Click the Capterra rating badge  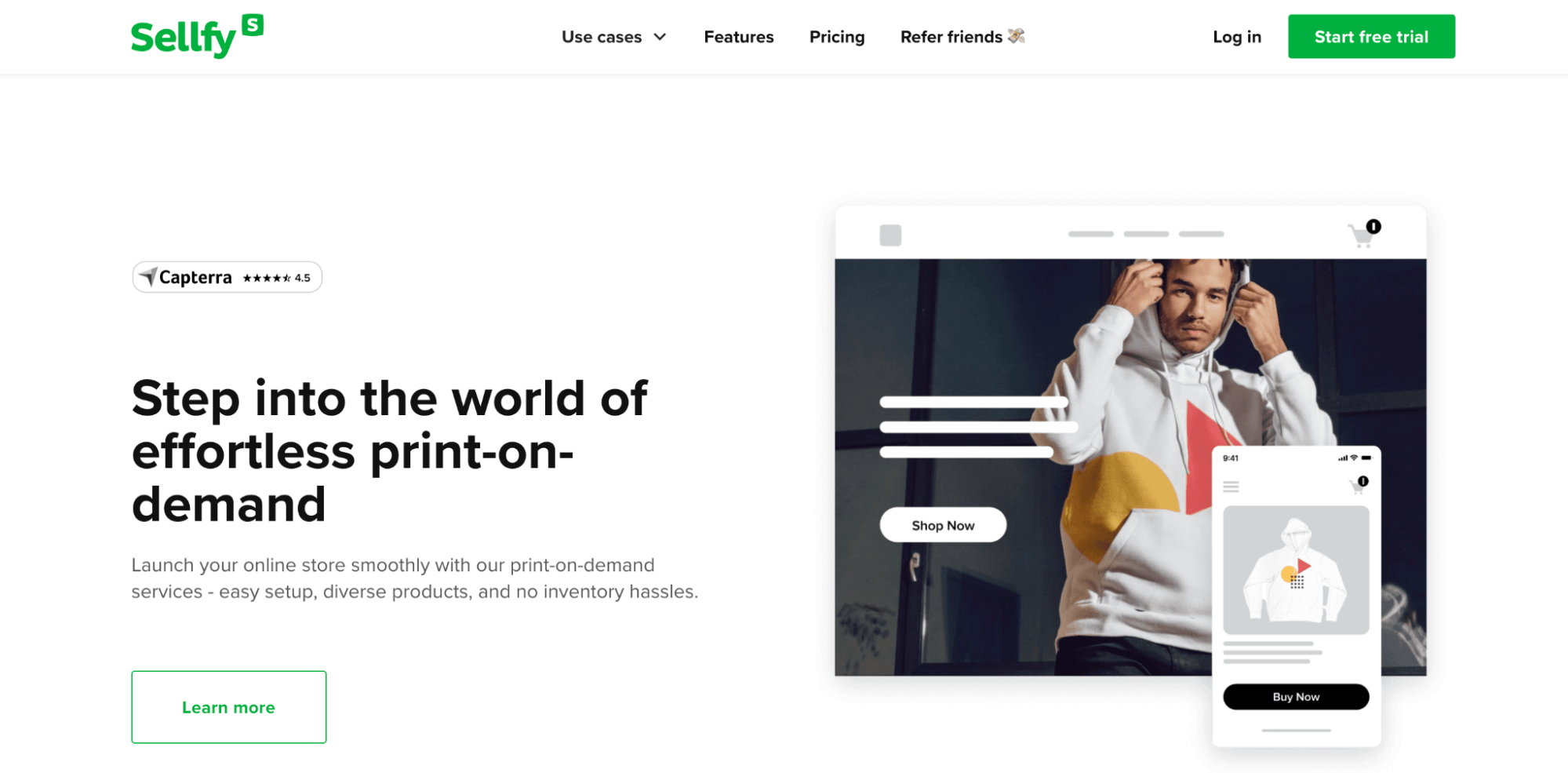point(227,277)
